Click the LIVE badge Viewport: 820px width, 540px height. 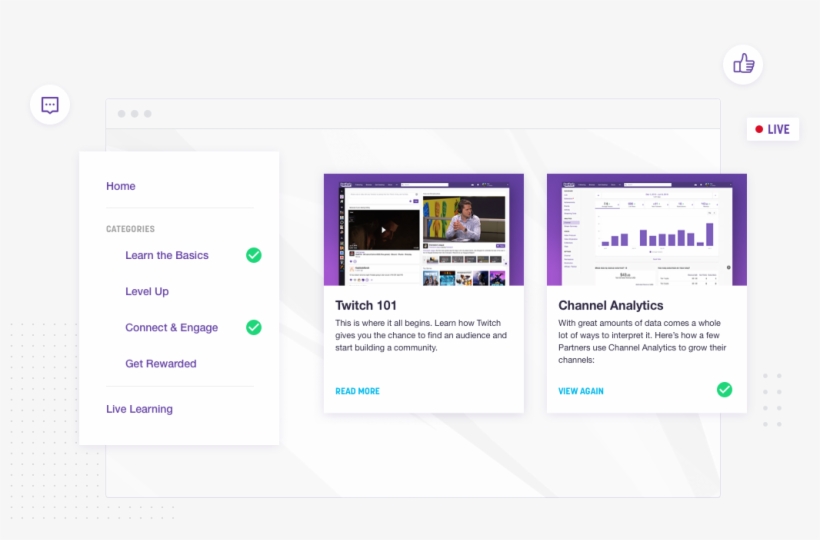point(772,130)
